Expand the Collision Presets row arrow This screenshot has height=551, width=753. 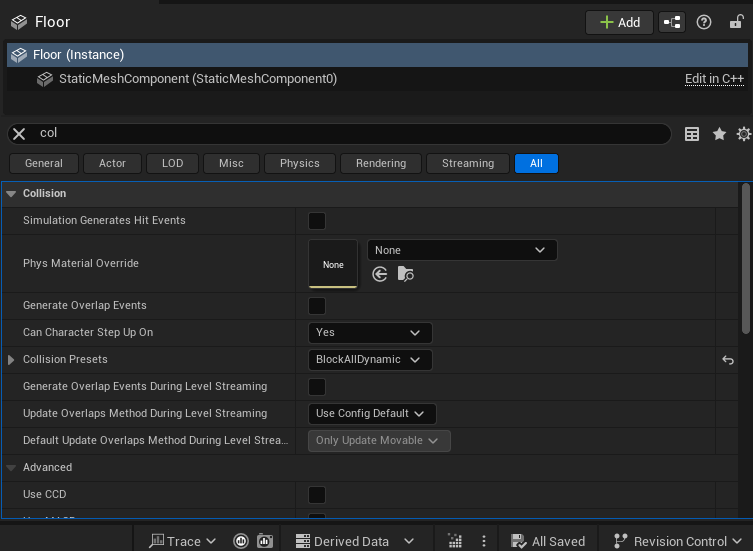coord(11,360)
